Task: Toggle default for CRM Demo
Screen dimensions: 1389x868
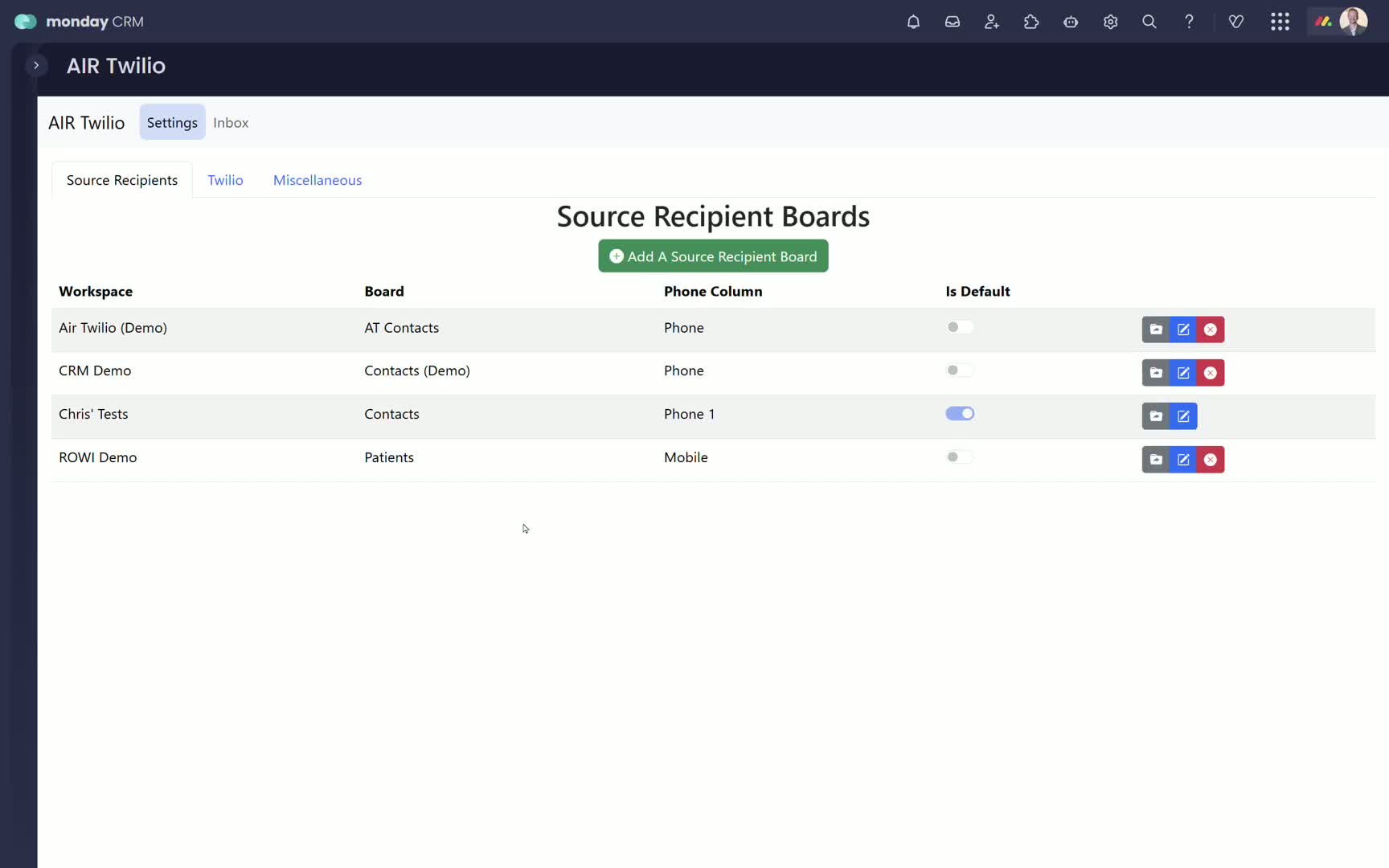Action: [960, 371]
